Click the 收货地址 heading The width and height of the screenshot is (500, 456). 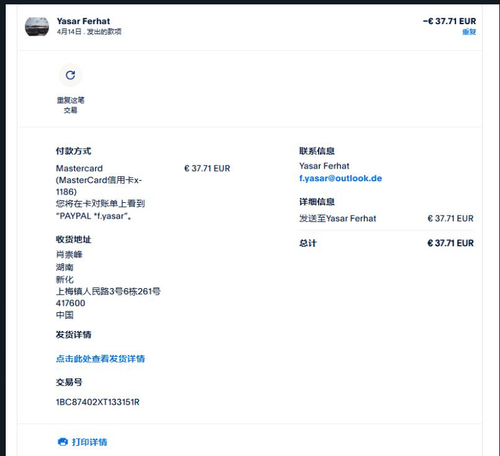point(73,239)
